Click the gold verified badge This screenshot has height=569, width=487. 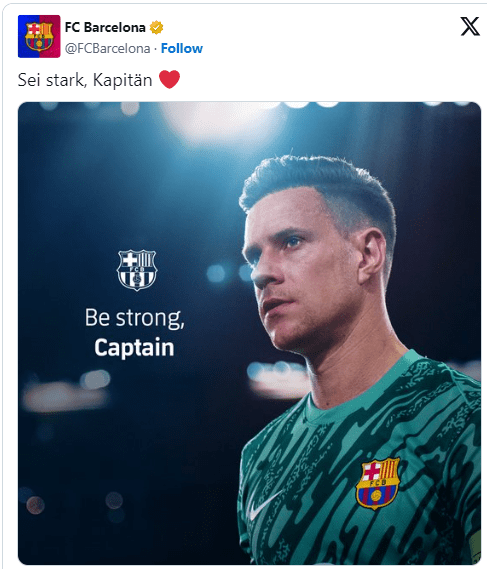coord(156,28)
